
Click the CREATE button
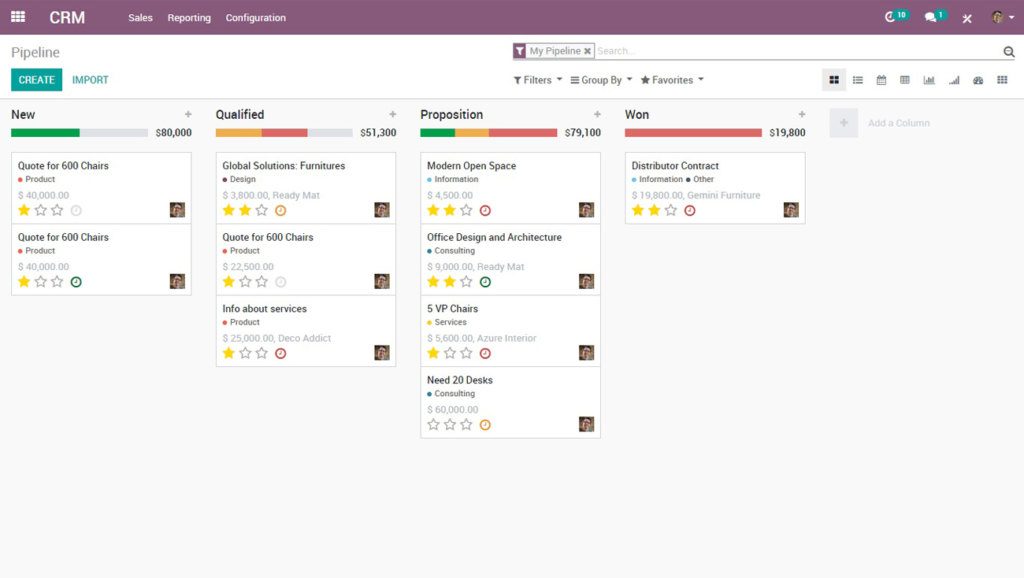click(36, 79)
